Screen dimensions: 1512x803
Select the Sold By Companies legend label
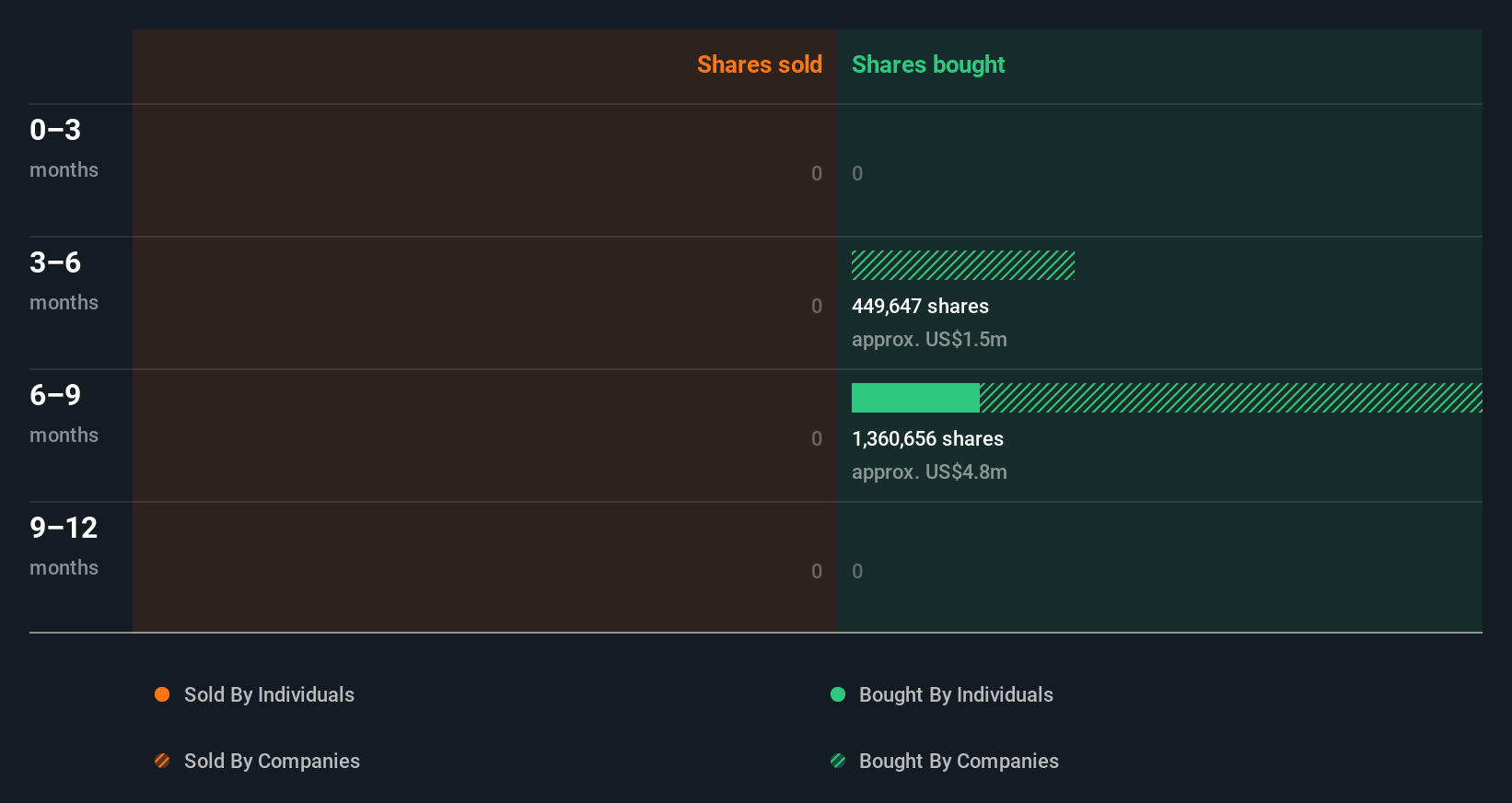point(272,762)
